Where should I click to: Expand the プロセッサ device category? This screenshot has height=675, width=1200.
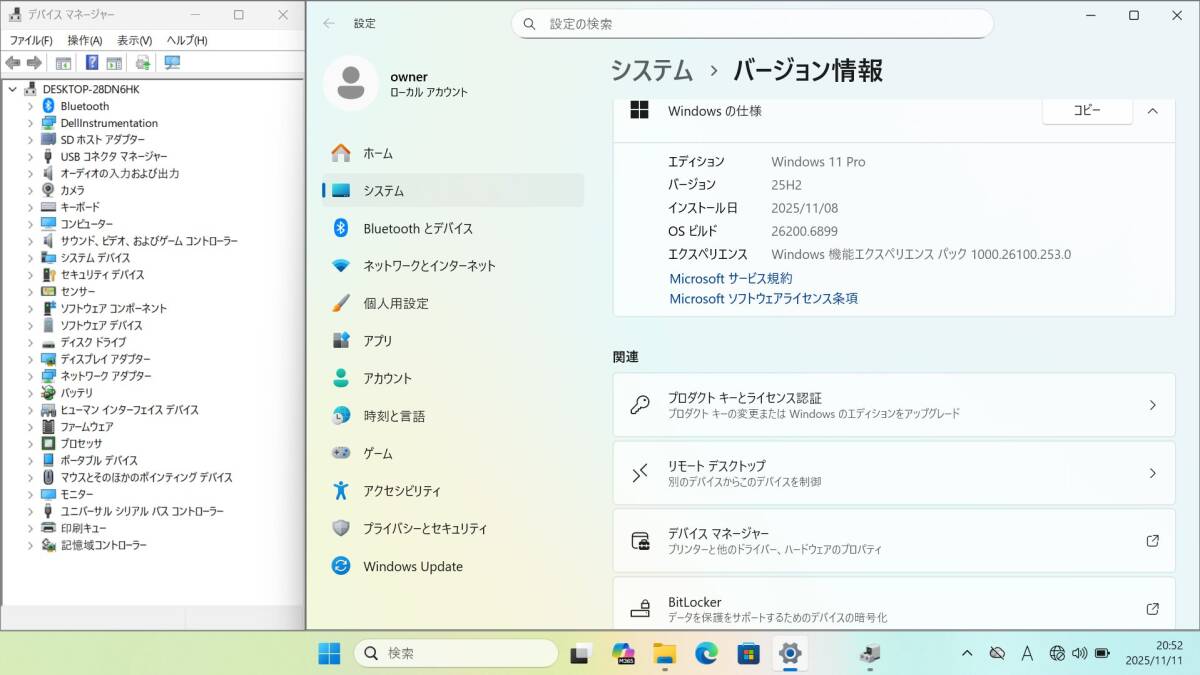pyautogui.click(x=31, y=443)
